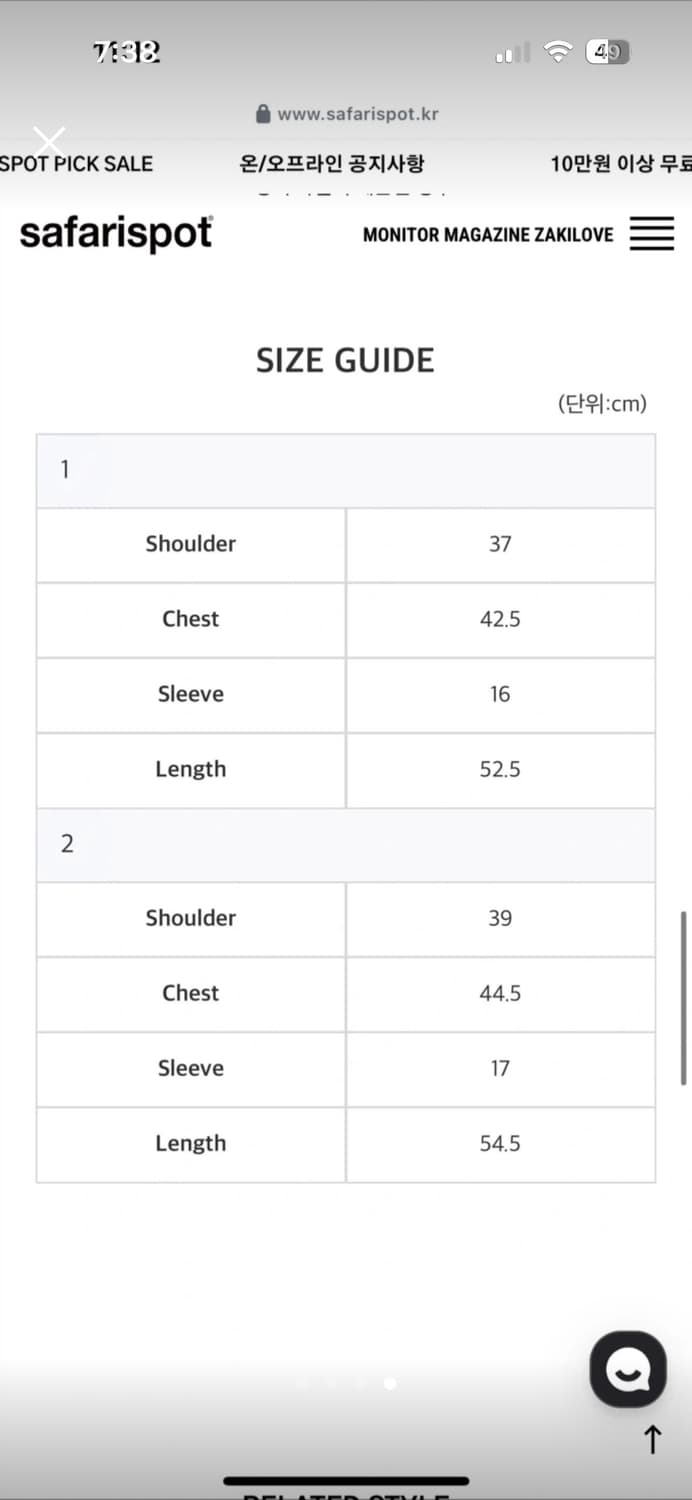Screen dimensions: 692x1500
Task: Tap the battery indicator icon
Action: (607, 52)
